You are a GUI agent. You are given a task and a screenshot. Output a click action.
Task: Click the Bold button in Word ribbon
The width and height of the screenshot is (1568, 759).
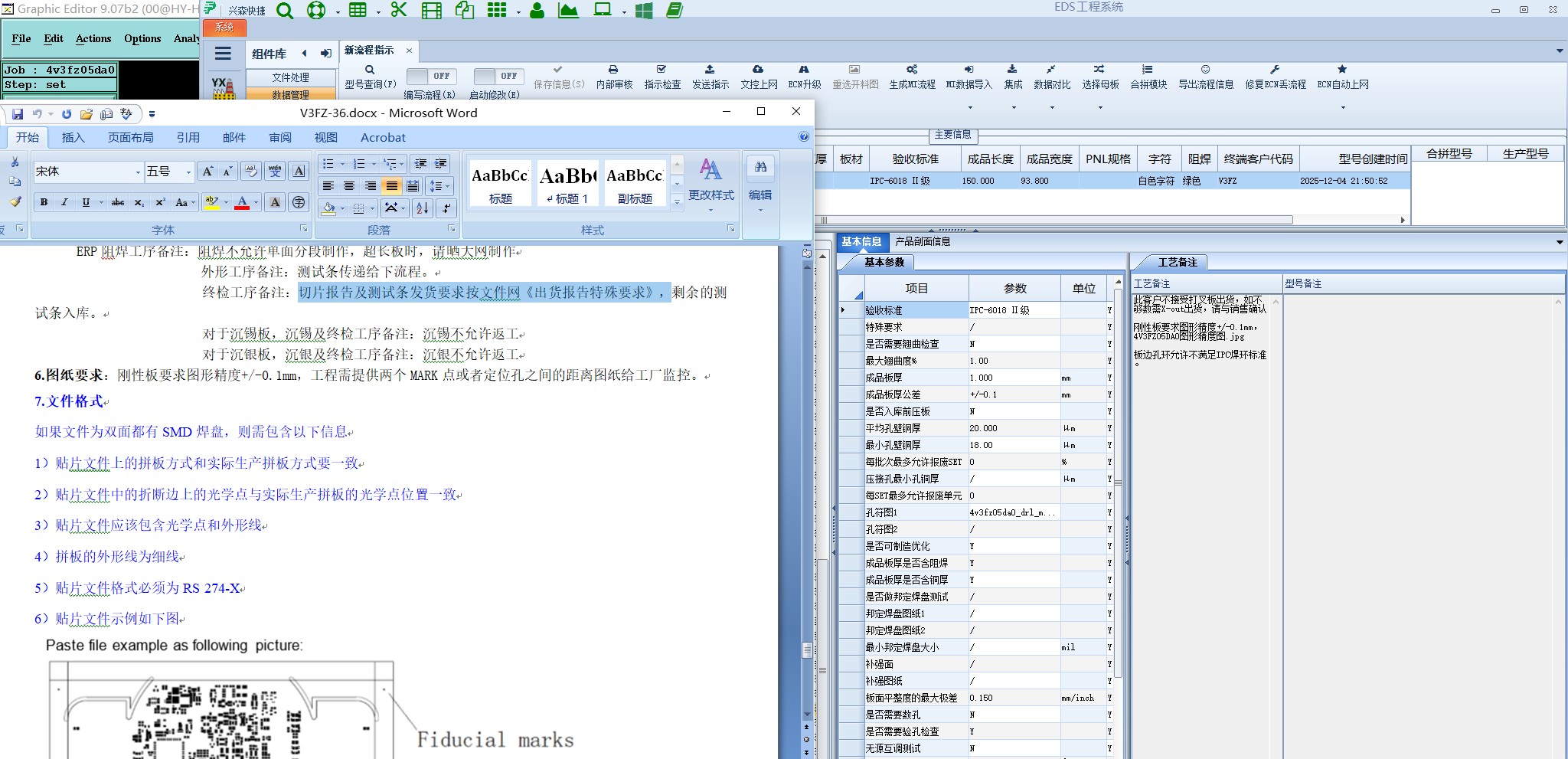(44, 202)
